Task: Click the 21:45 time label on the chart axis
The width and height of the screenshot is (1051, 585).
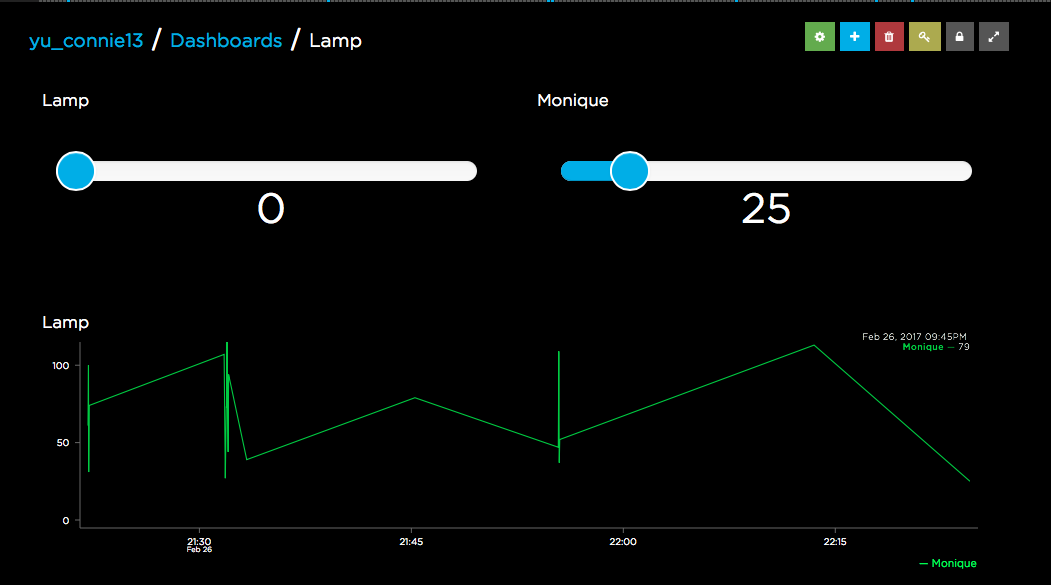Action: pyautogui.click(x=411, y=541)
